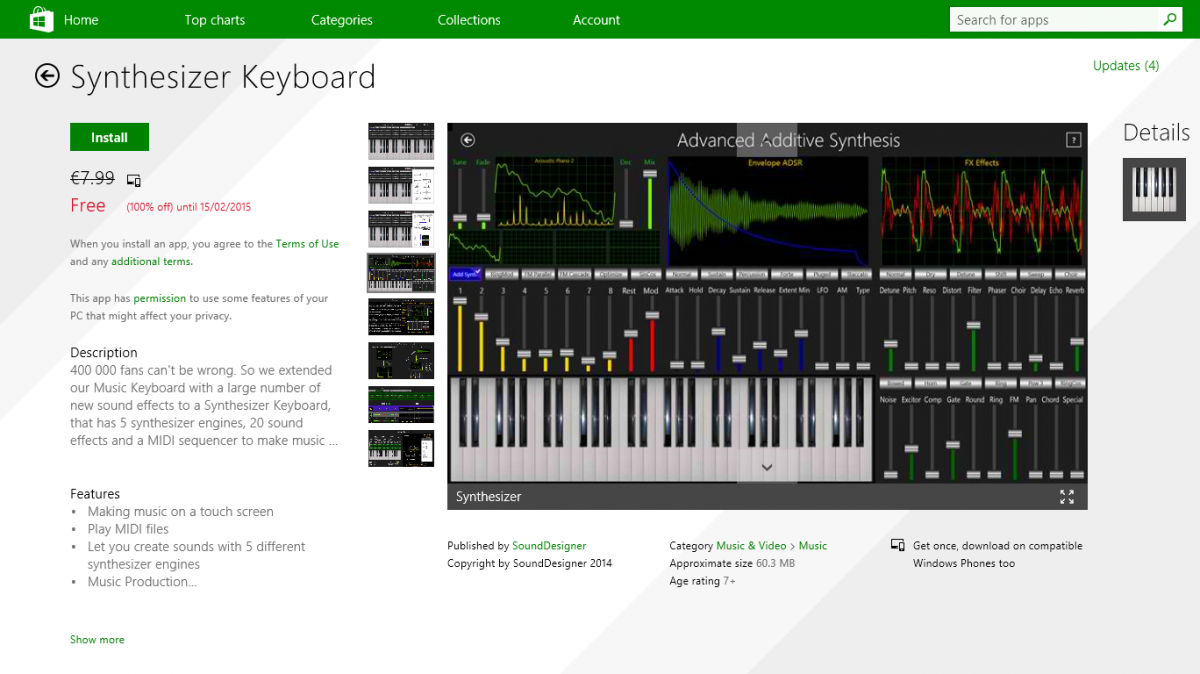Install the Synthesizer Keyboard app

(109, 137)
